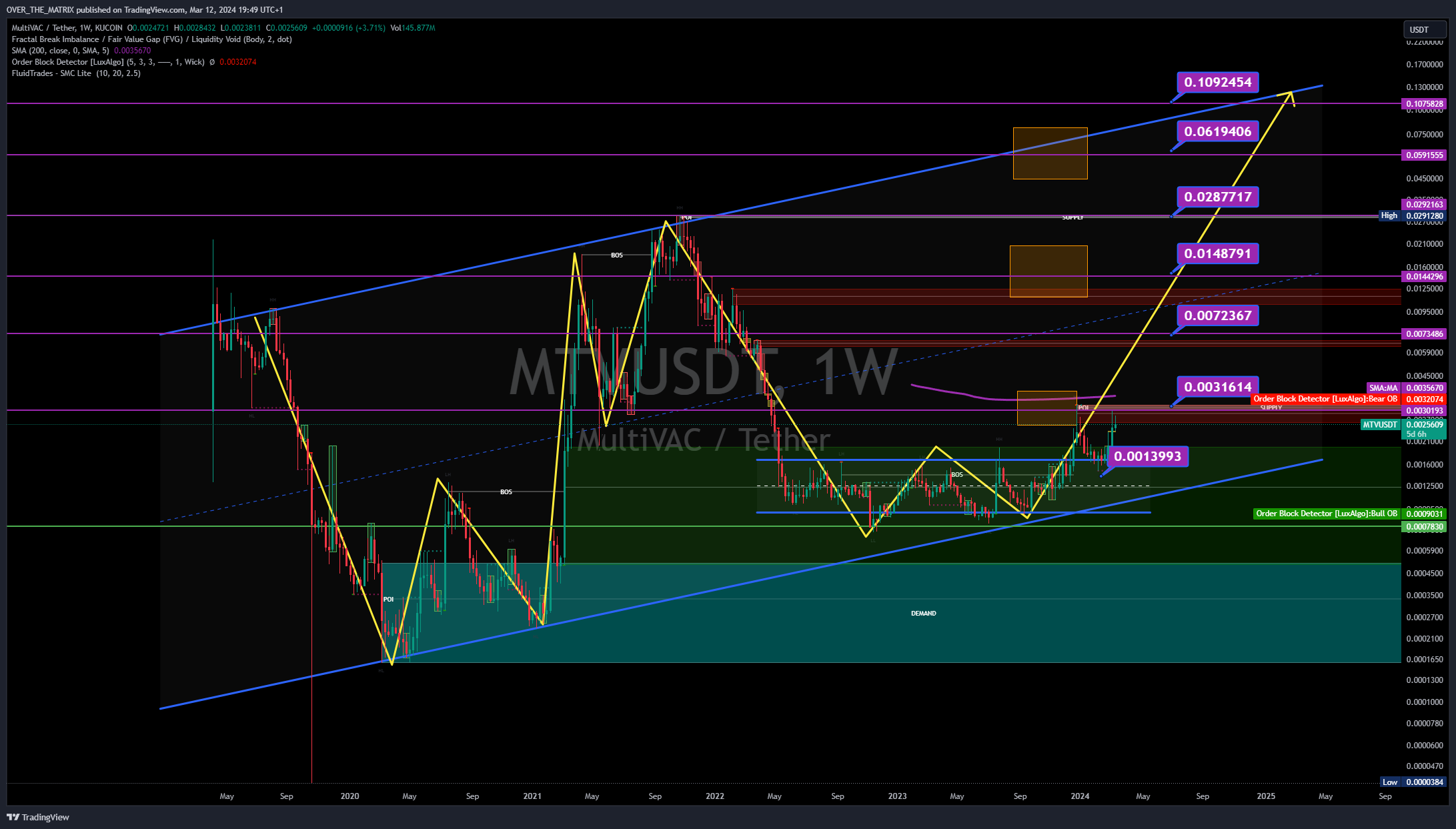This screenshot has width=1456, height=829.
Task: Click the 0.0619406 price callout
Action: pyautogui.click(x=1218, y=131)
